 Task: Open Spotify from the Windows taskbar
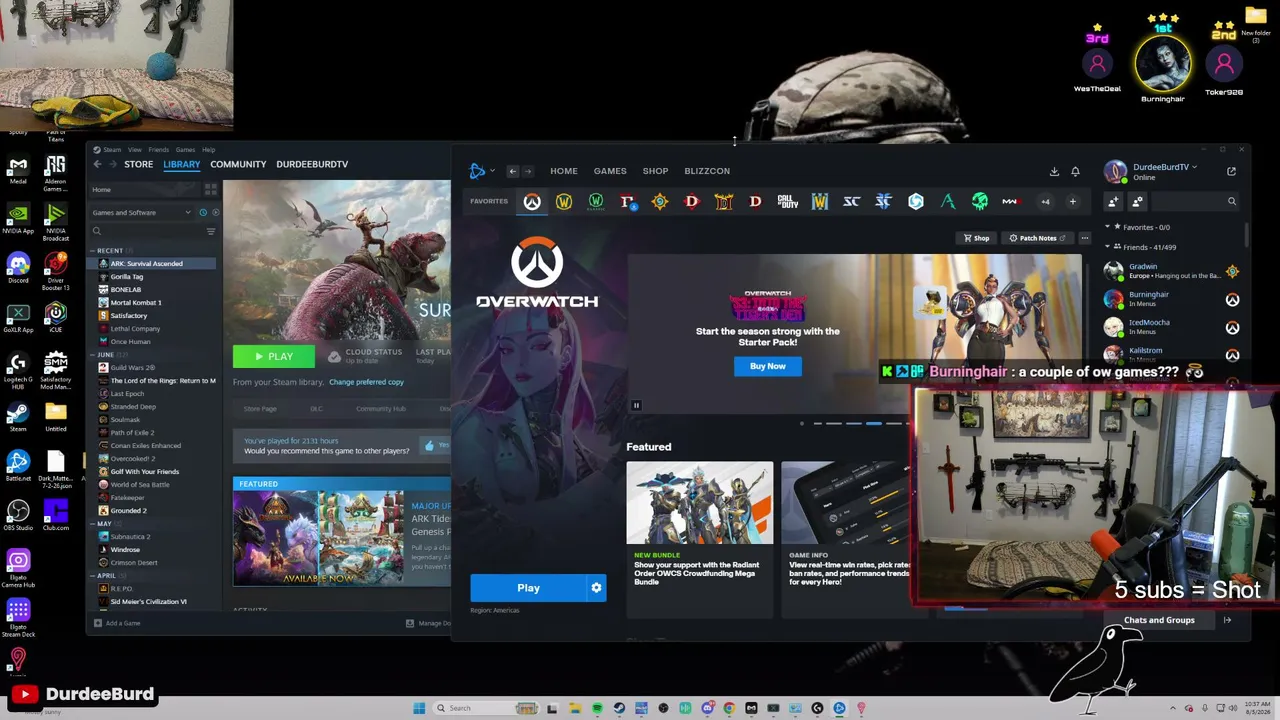597,708
